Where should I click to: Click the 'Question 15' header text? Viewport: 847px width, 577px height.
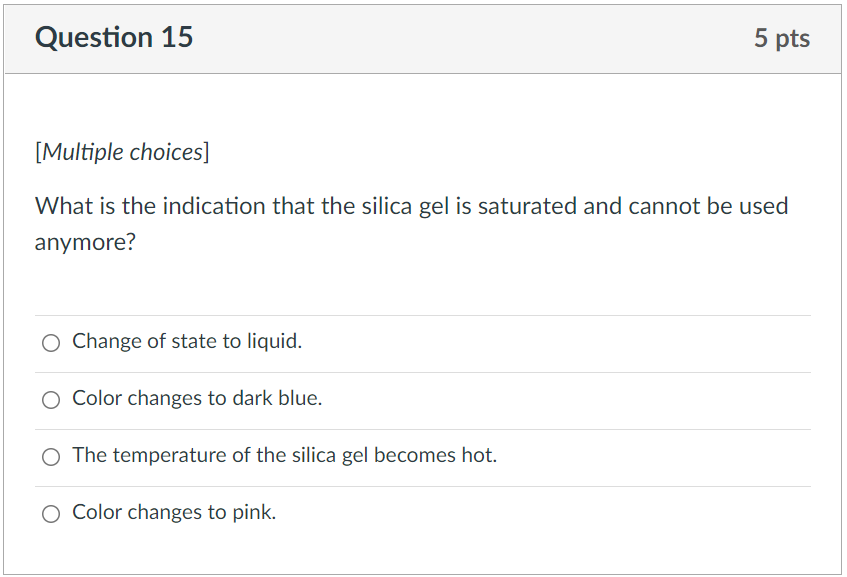(x=114, y=38)
